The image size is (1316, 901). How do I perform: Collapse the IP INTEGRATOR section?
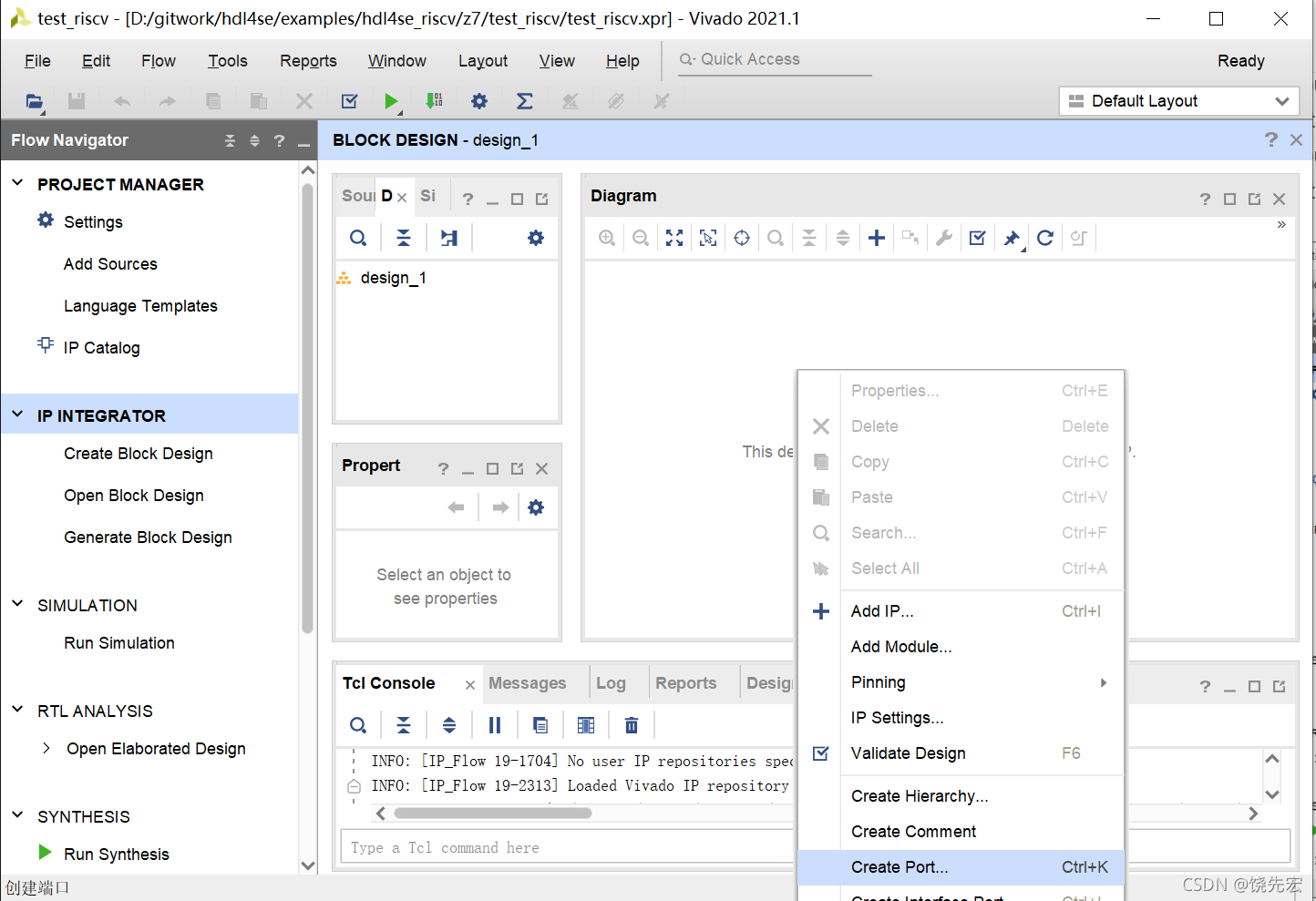(17, 415)
